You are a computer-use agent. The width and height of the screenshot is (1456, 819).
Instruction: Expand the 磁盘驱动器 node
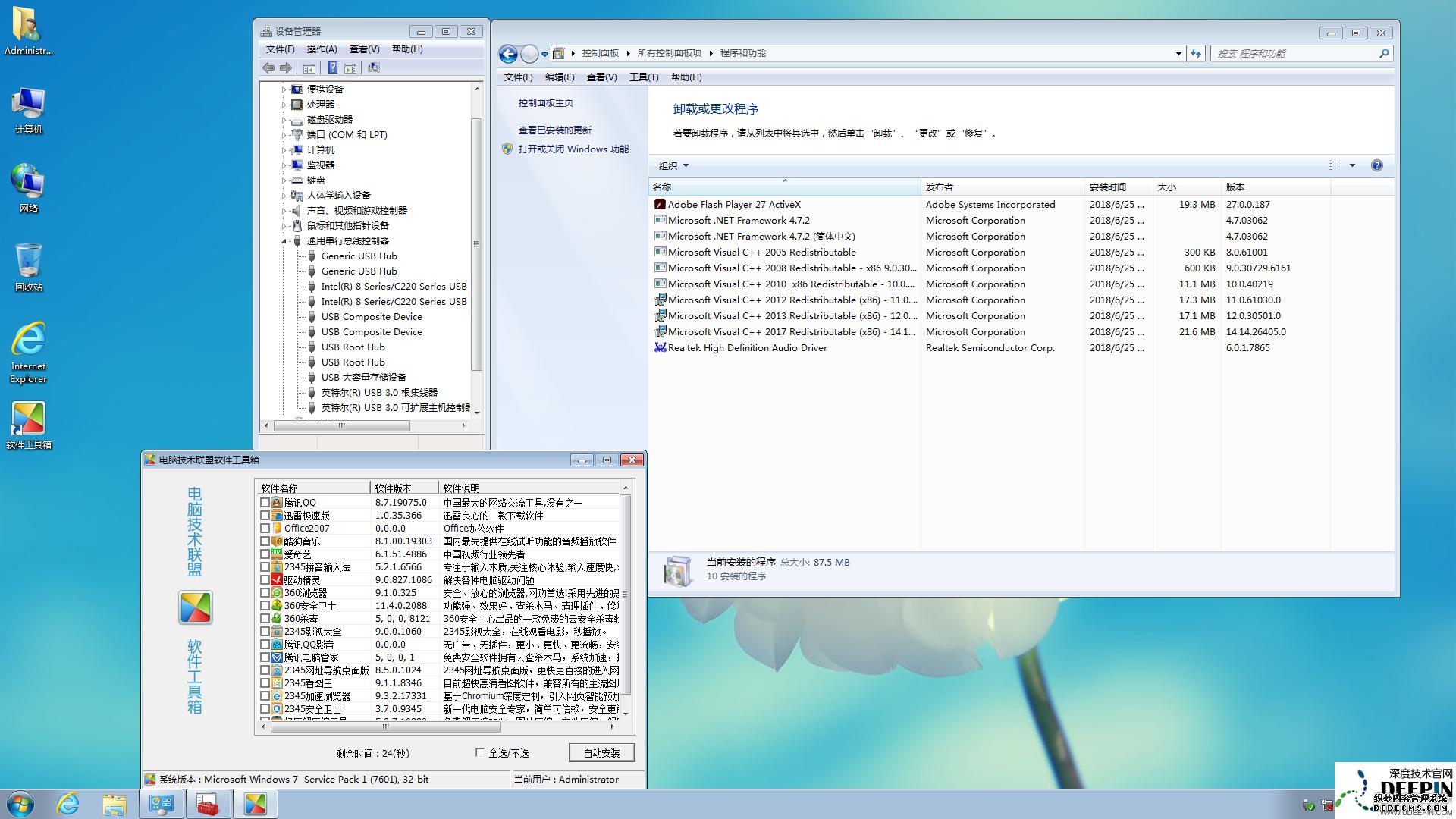coord(284,120)
